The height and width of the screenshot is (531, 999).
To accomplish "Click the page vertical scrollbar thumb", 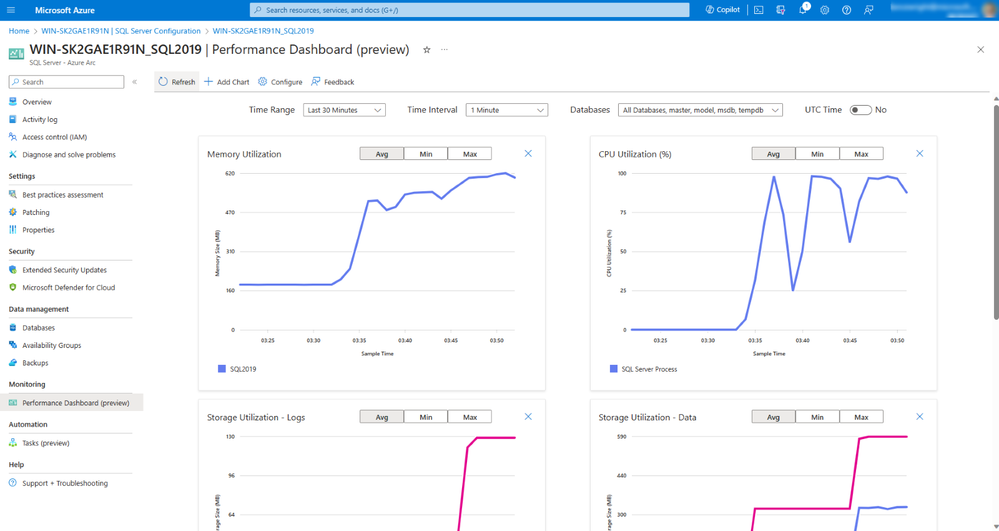I will (x=996, y=210).
